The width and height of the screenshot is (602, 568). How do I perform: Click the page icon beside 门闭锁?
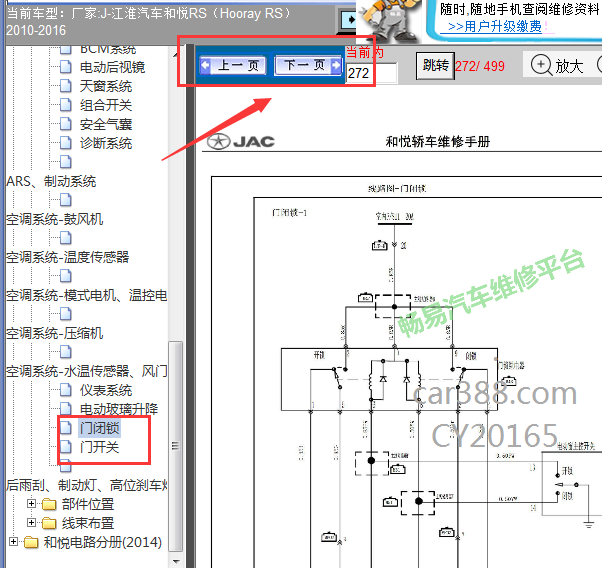tap(66, 428)
